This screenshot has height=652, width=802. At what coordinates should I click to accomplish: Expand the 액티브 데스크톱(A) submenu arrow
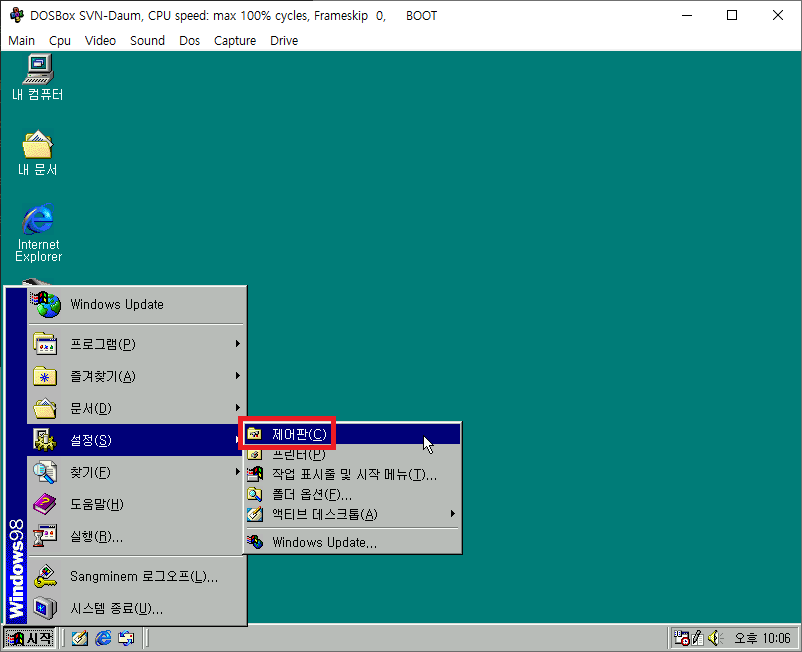coord(453,513)
